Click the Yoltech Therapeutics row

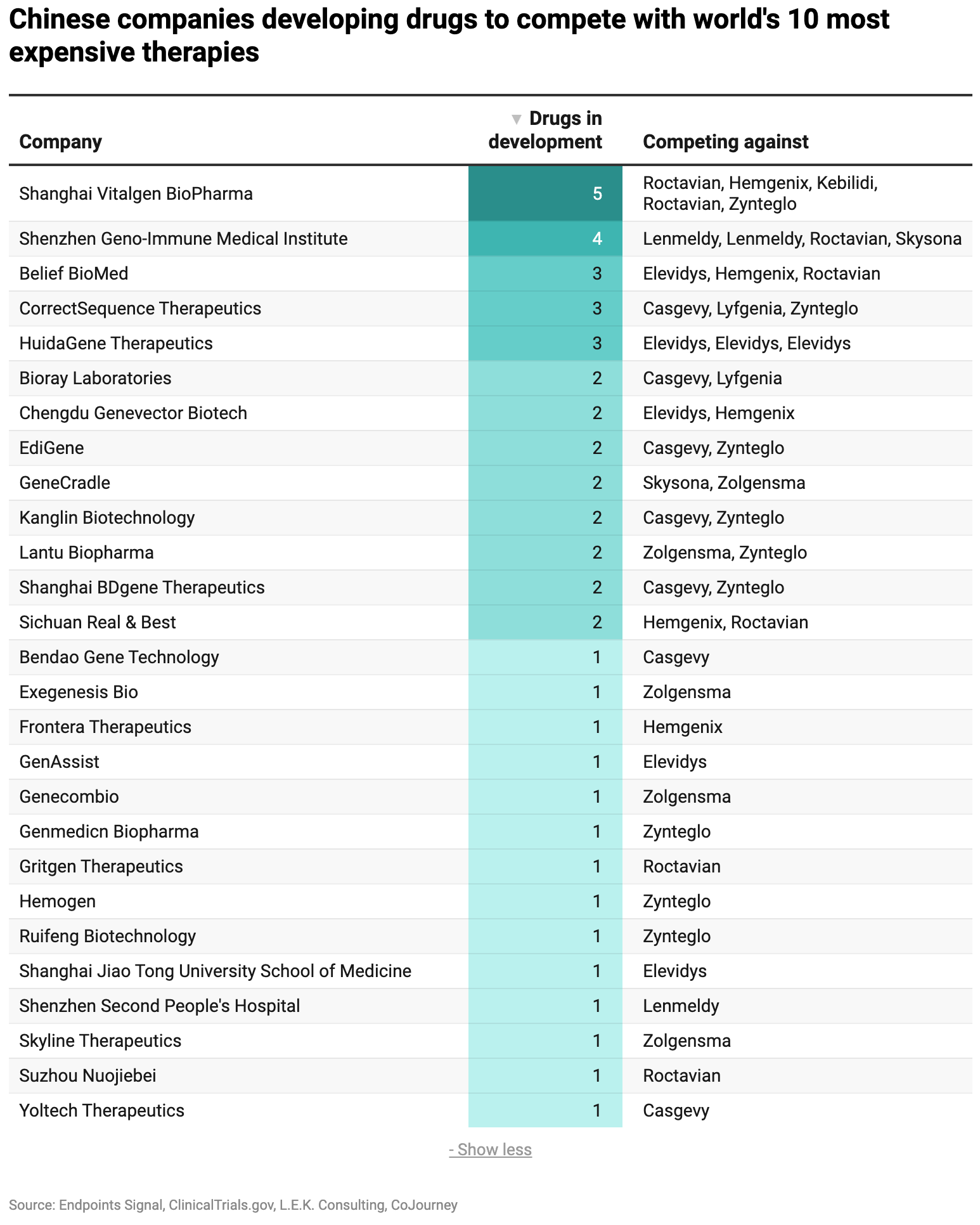tap(102, 1111)
